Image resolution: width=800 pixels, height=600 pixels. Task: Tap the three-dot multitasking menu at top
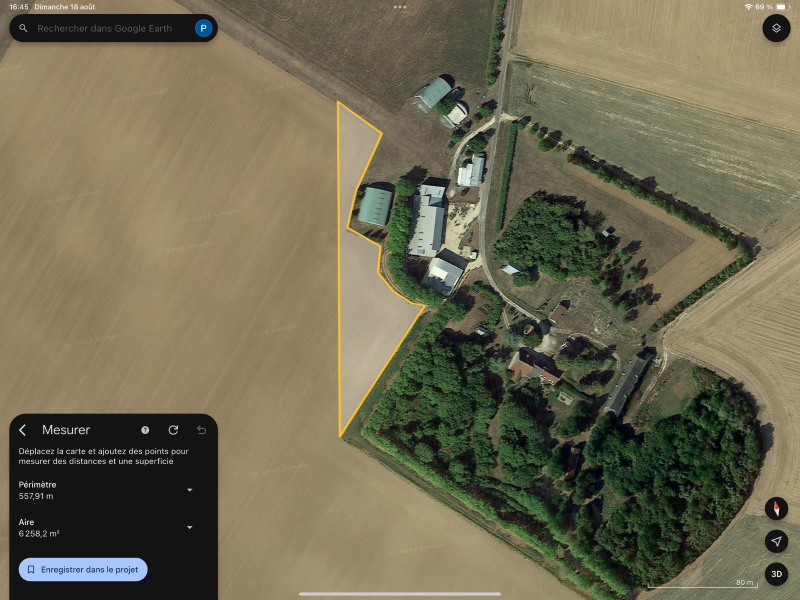click(x=400, y=7)
